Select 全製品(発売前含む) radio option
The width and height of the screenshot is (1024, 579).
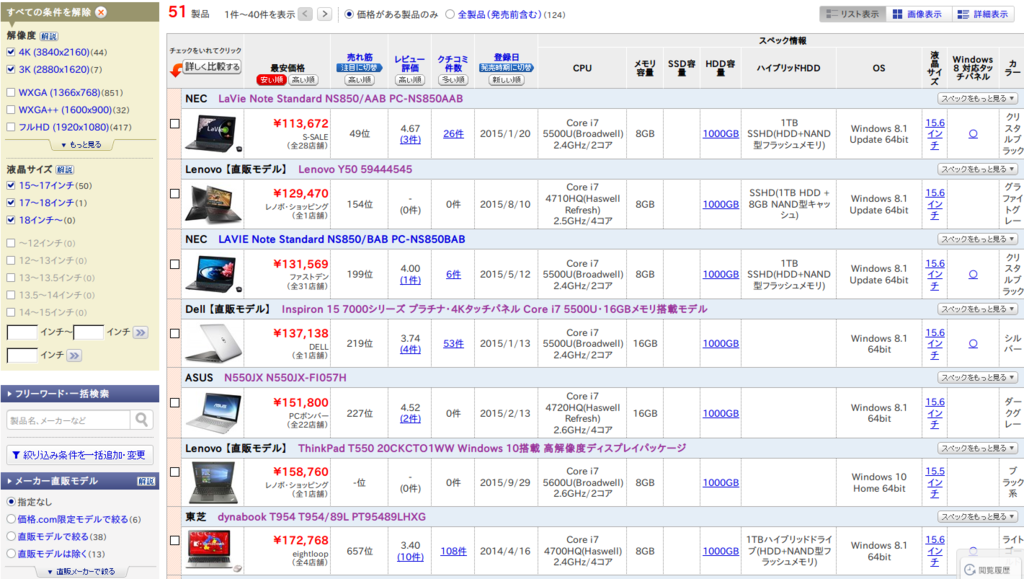point(450,14)
